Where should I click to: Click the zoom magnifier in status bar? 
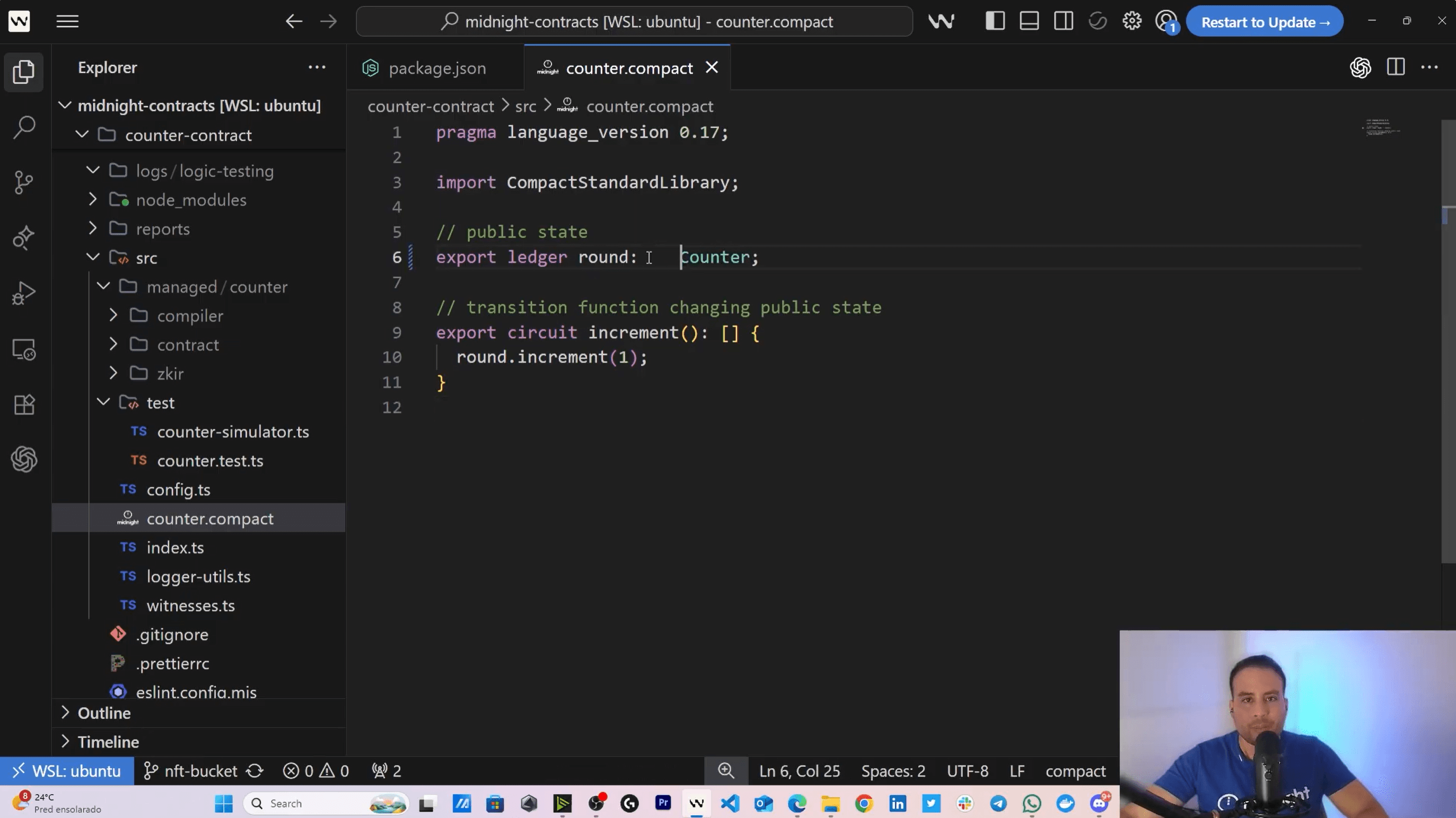[x=726, y=770]
